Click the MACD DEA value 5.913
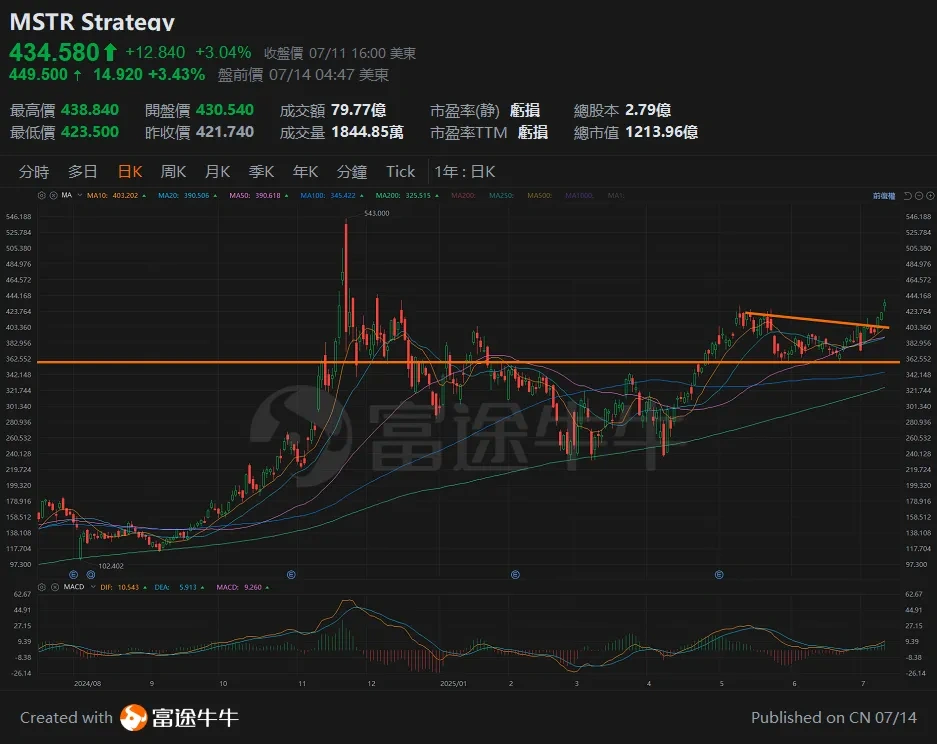937x744 pixels. coord(188,587)
